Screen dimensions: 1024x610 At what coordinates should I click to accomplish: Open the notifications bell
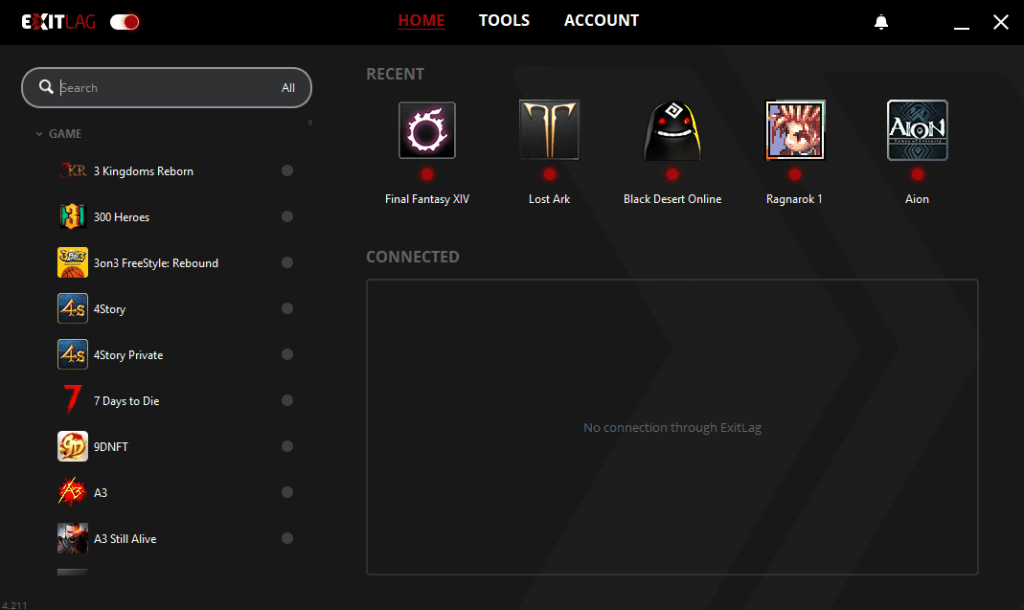881,22
